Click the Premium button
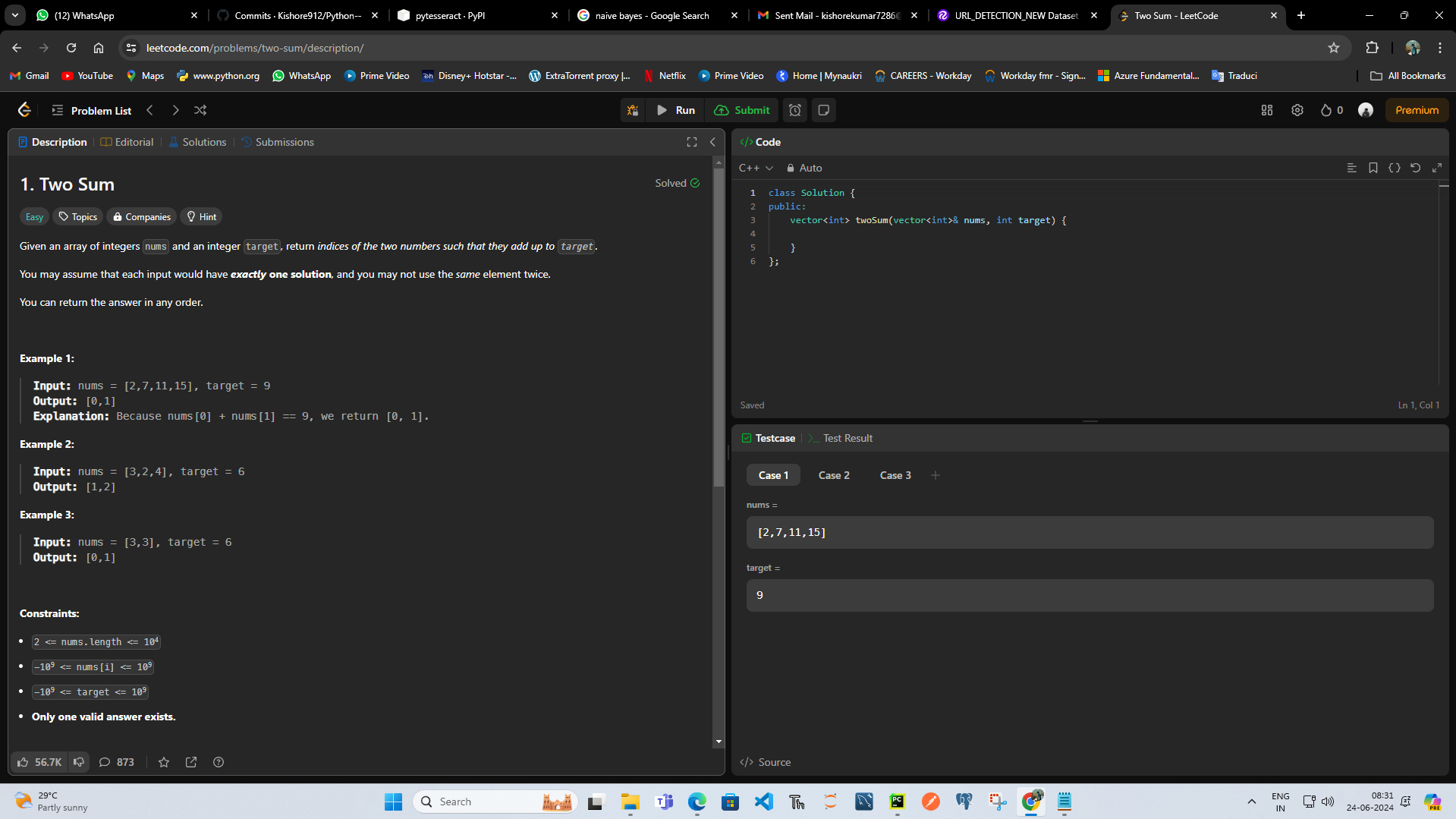The width and height of the screenshot is (1456, 819). click(x=1416, y=110)
